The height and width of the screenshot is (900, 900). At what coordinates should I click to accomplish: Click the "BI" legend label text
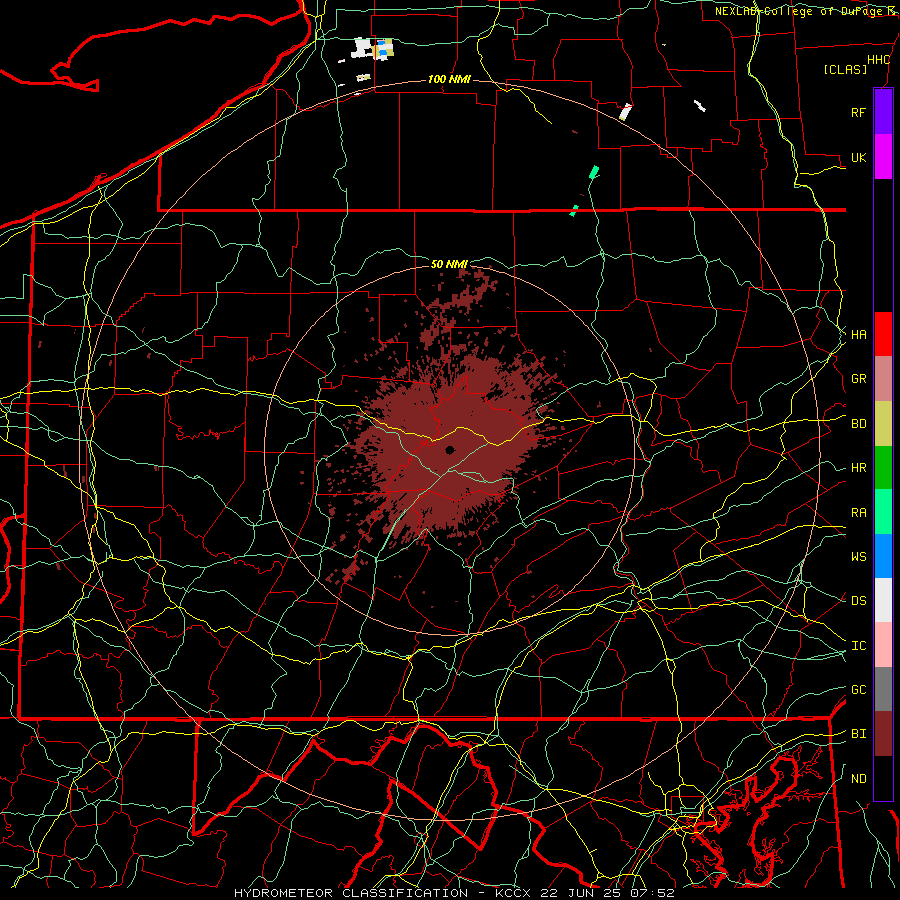click(x=858, y=734)
